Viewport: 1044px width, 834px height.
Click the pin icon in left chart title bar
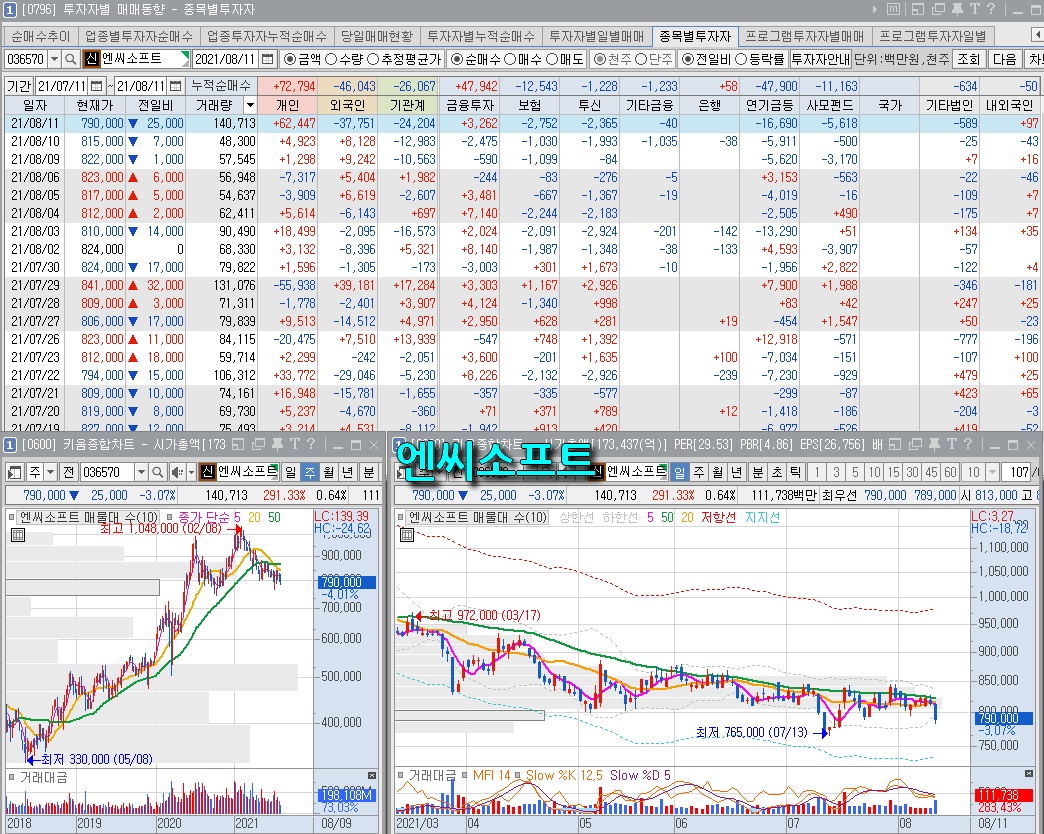click(277, 444)
